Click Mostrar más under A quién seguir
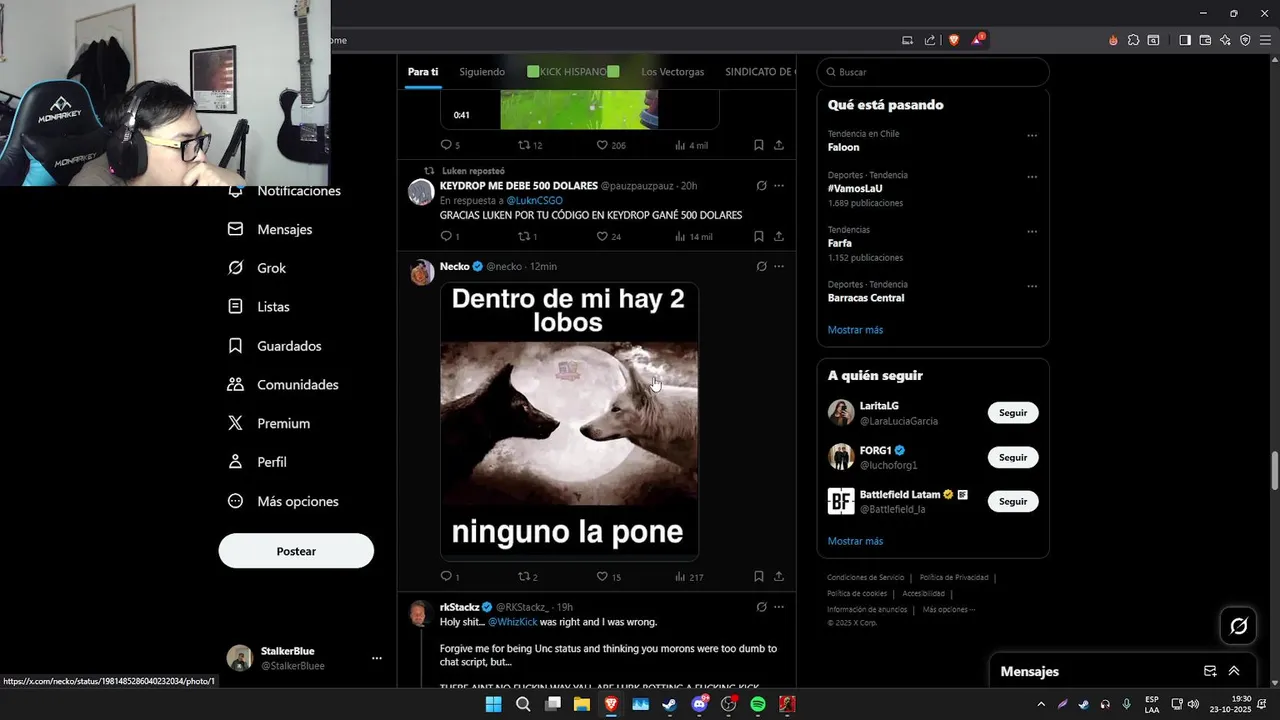This screenshot has height=720, width=1280. (x=855, y=541)
